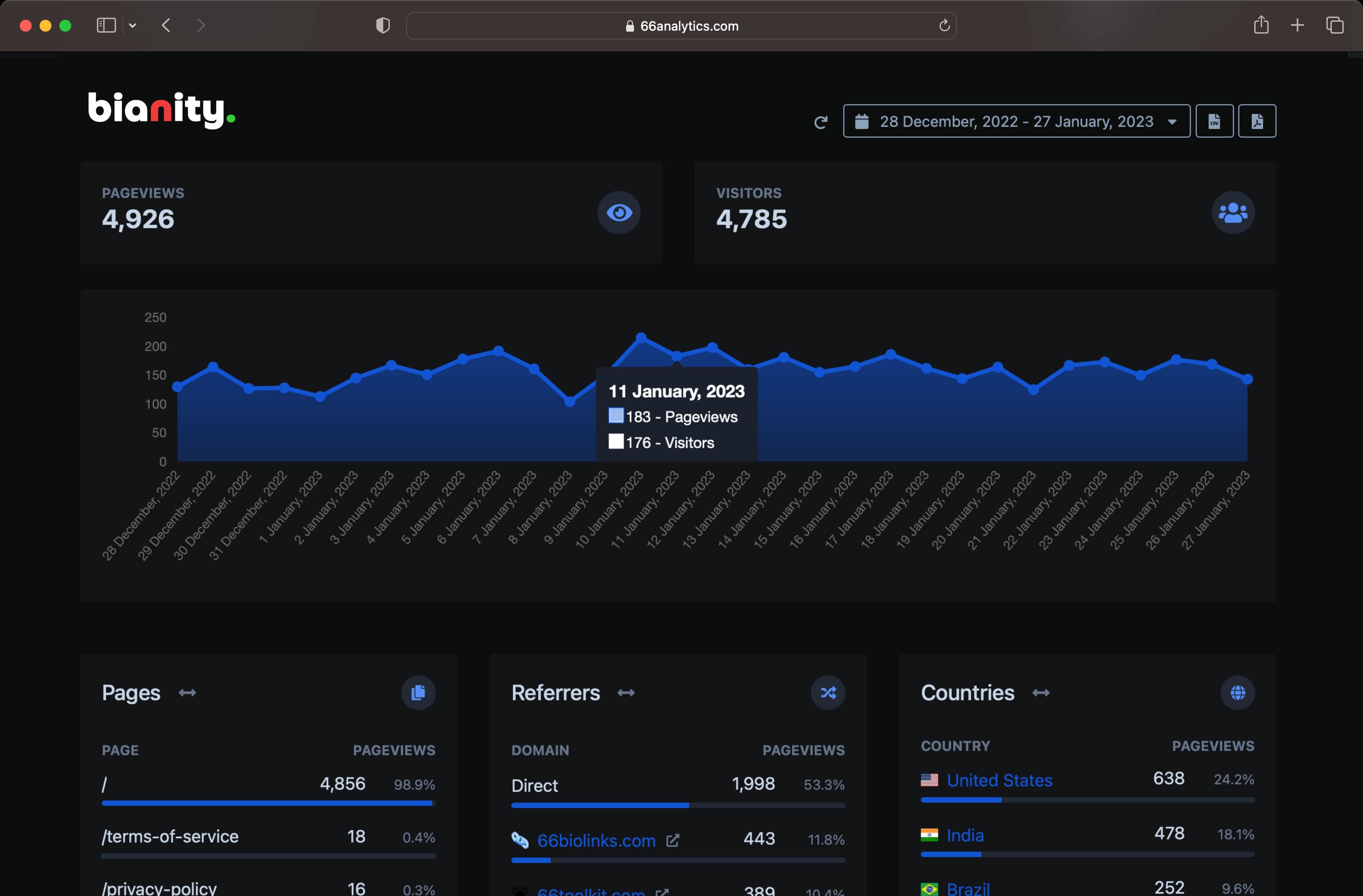Go back in Safari history
The image size is (1363, 896).
pyautogui.click(x=166, y=25)
